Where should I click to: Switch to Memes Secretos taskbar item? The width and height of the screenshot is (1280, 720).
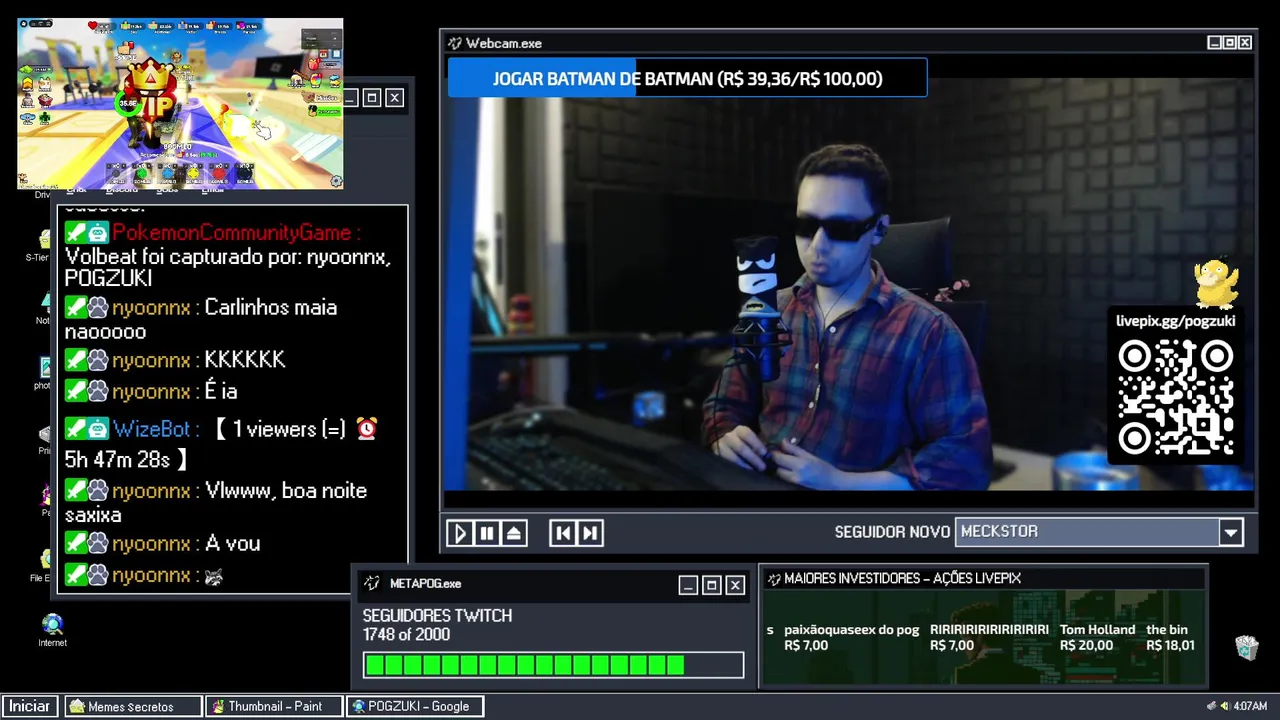pyautogui.click(x=133, y=706)
